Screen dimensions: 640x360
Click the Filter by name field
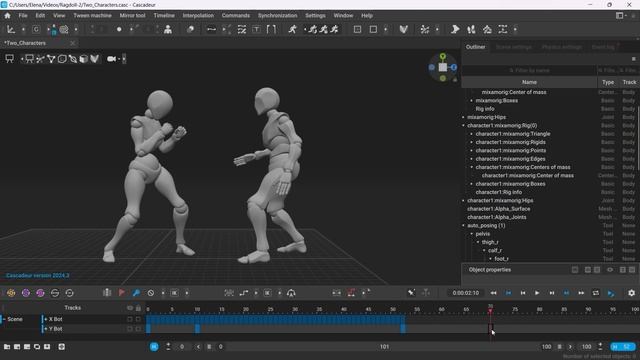(529, 70)
